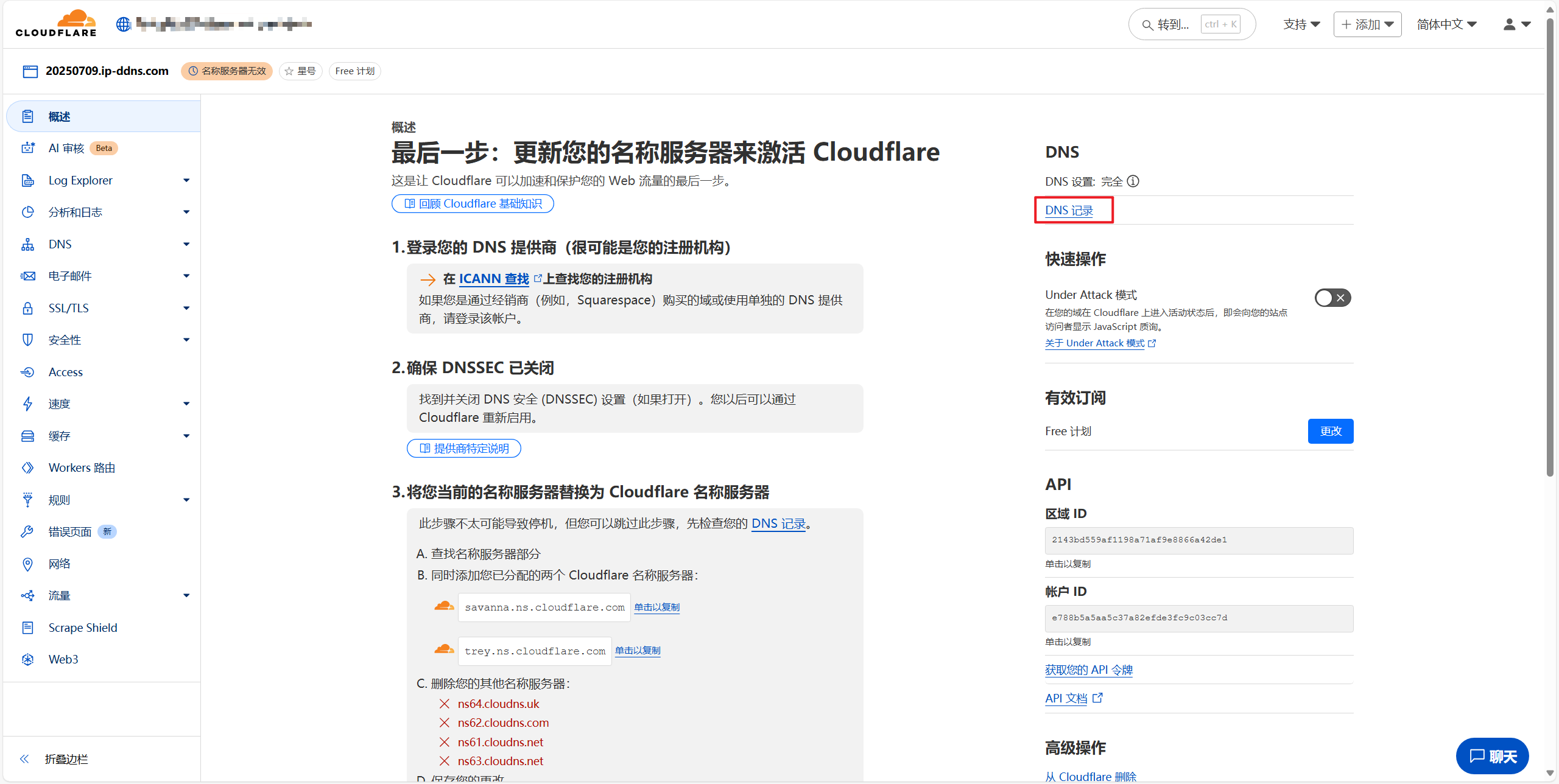Toggle the 星号 star for this domain
This screenshot has width=1559, height=784.
tap(300, 71)
